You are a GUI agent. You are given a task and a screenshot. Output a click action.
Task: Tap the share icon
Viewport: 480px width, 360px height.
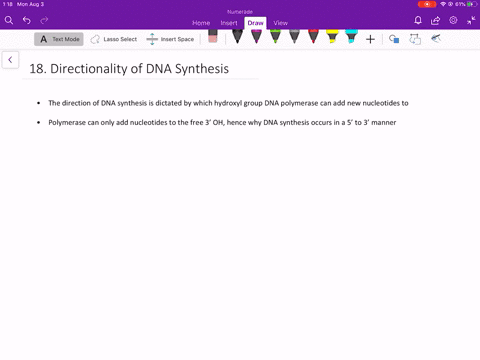(435, 21)
